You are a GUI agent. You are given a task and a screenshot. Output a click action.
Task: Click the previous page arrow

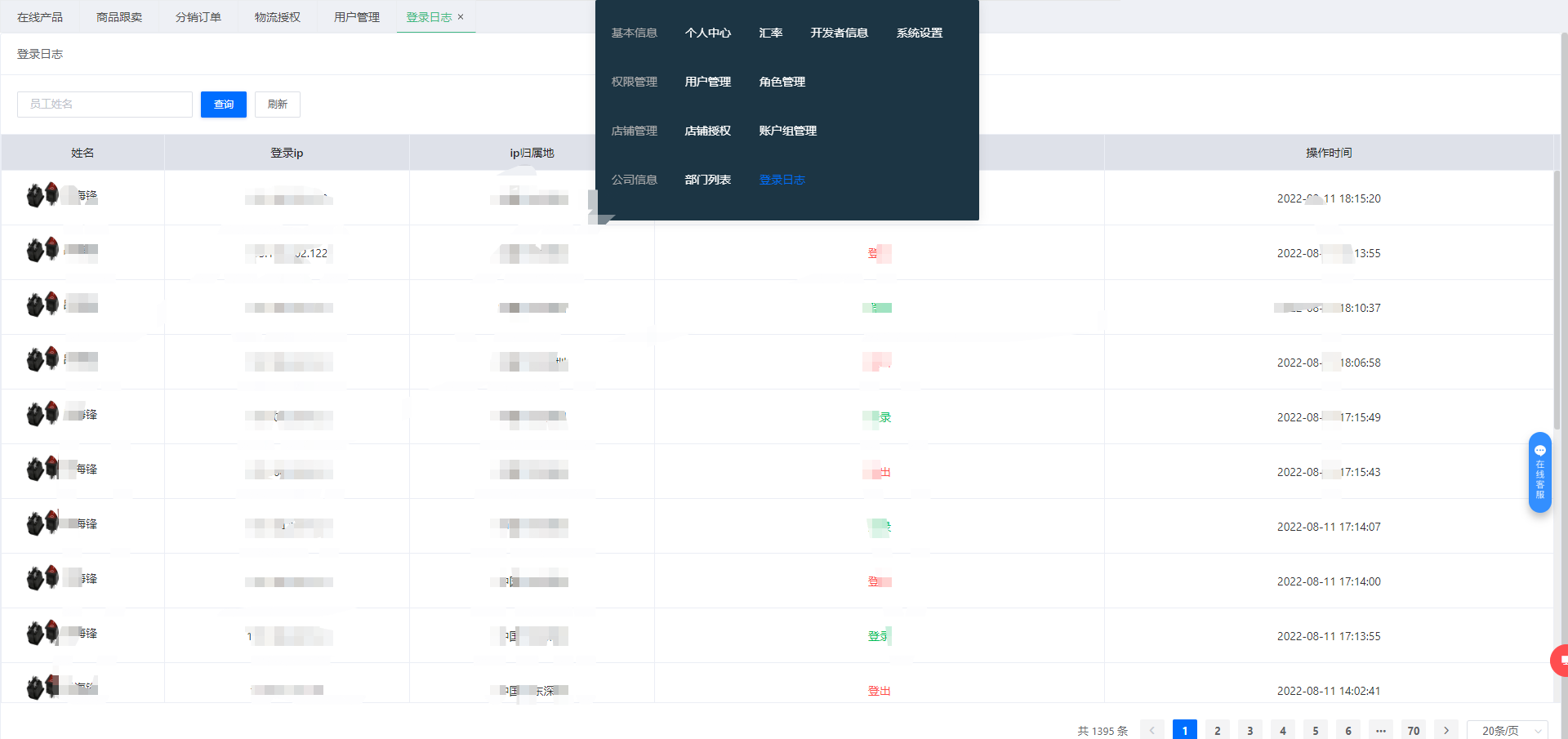(x=1151, y=730)
